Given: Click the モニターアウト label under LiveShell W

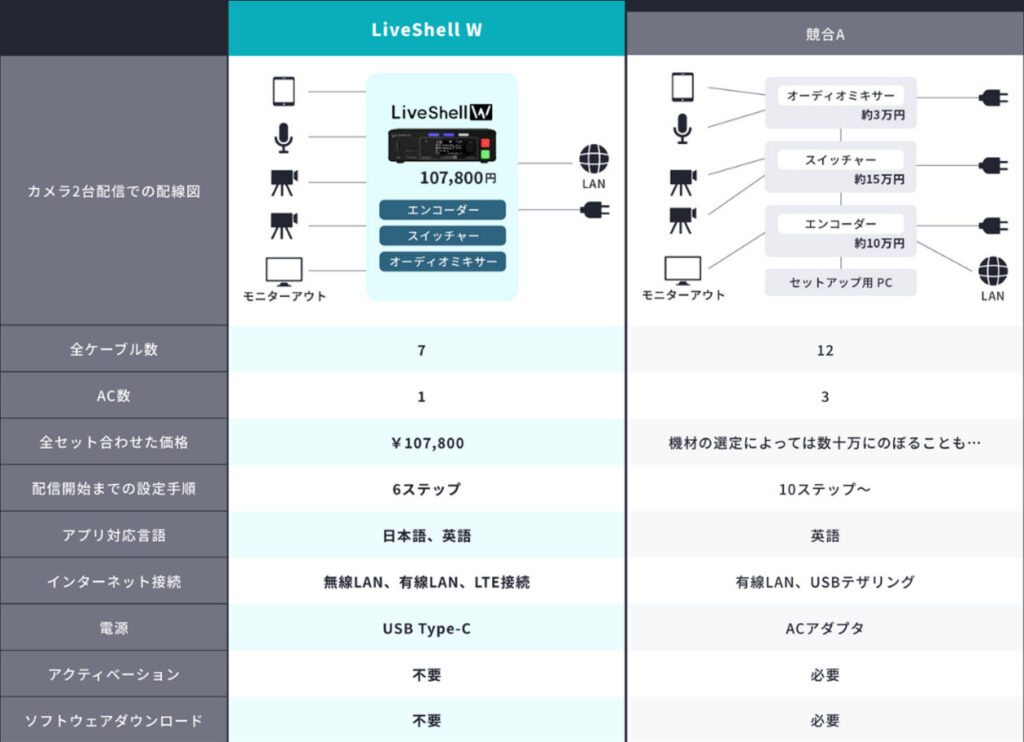Looking at the screenshot, I should pyautogui.click(x=284, y=296).
